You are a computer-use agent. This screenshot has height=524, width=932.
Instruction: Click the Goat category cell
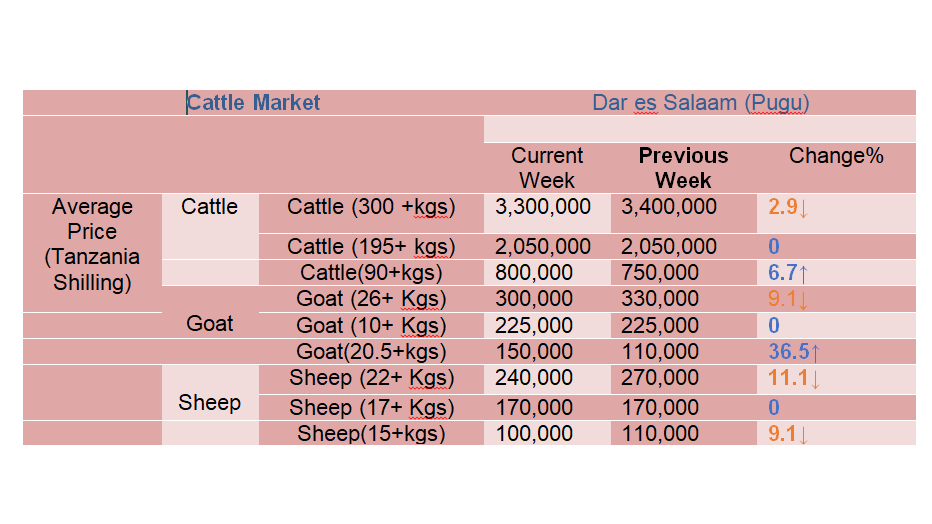click(209, 324)
